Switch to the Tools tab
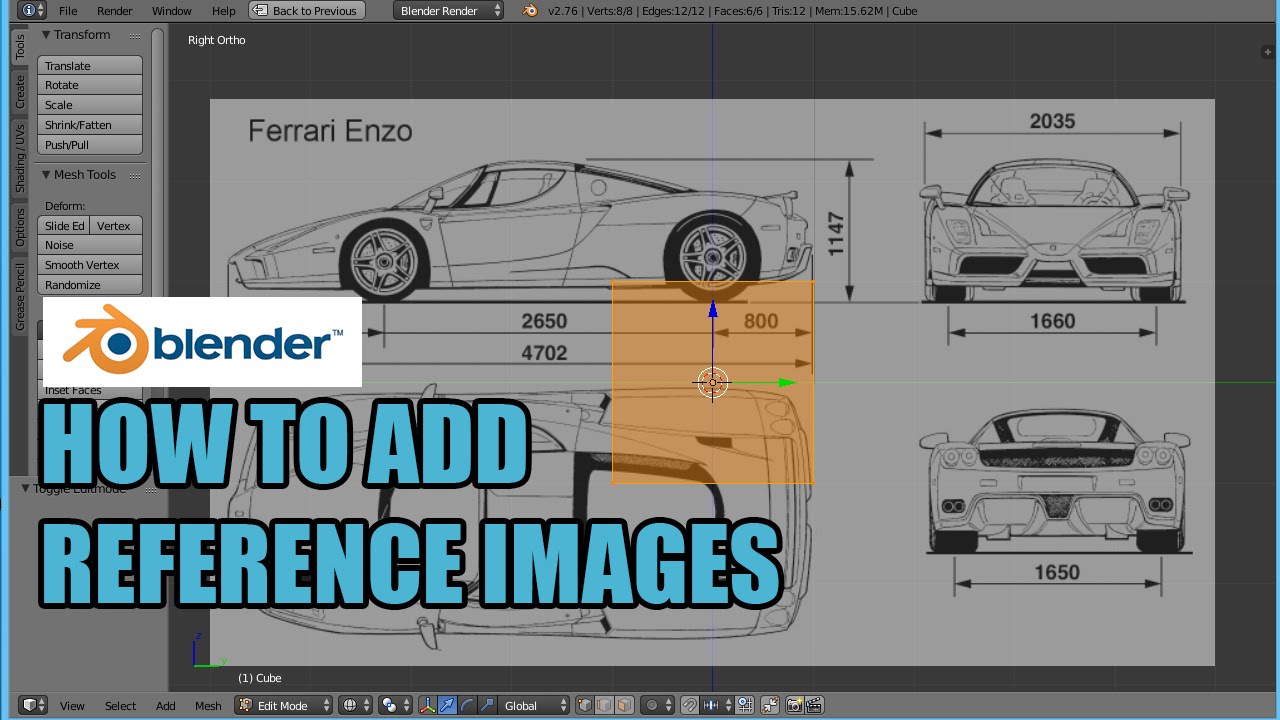Screen dimensions: 1280x720 point(19,47)
